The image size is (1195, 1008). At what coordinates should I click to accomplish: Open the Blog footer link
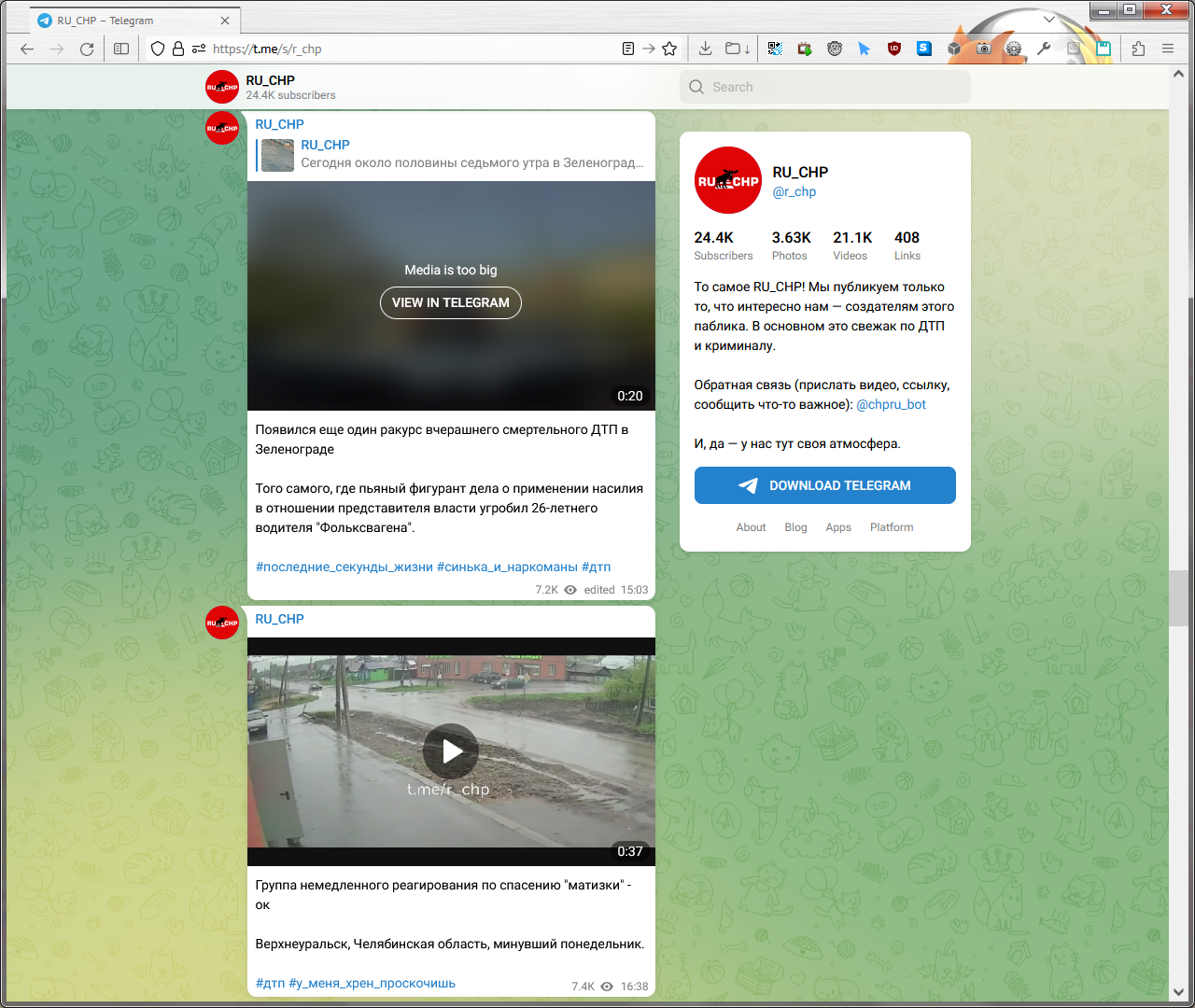[x=796, y=527]
